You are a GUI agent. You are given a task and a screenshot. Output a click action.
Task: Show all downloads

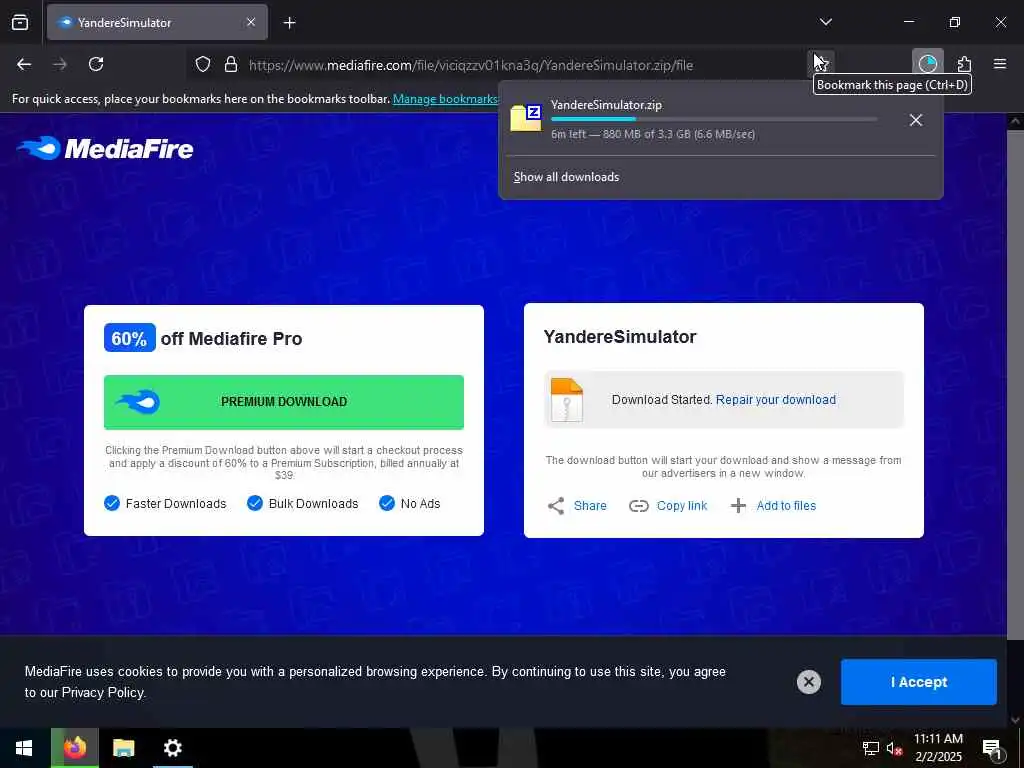[566, 177]
